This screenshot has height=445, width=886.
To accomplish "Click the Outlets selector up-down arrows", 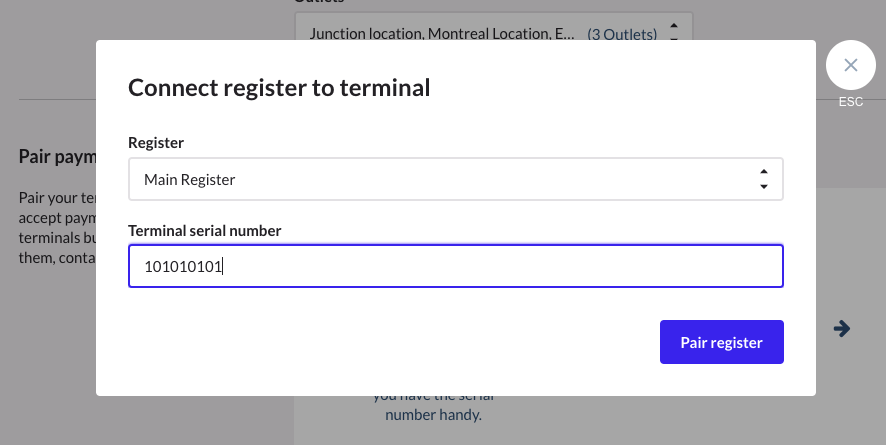I will [x=674, y=32].
